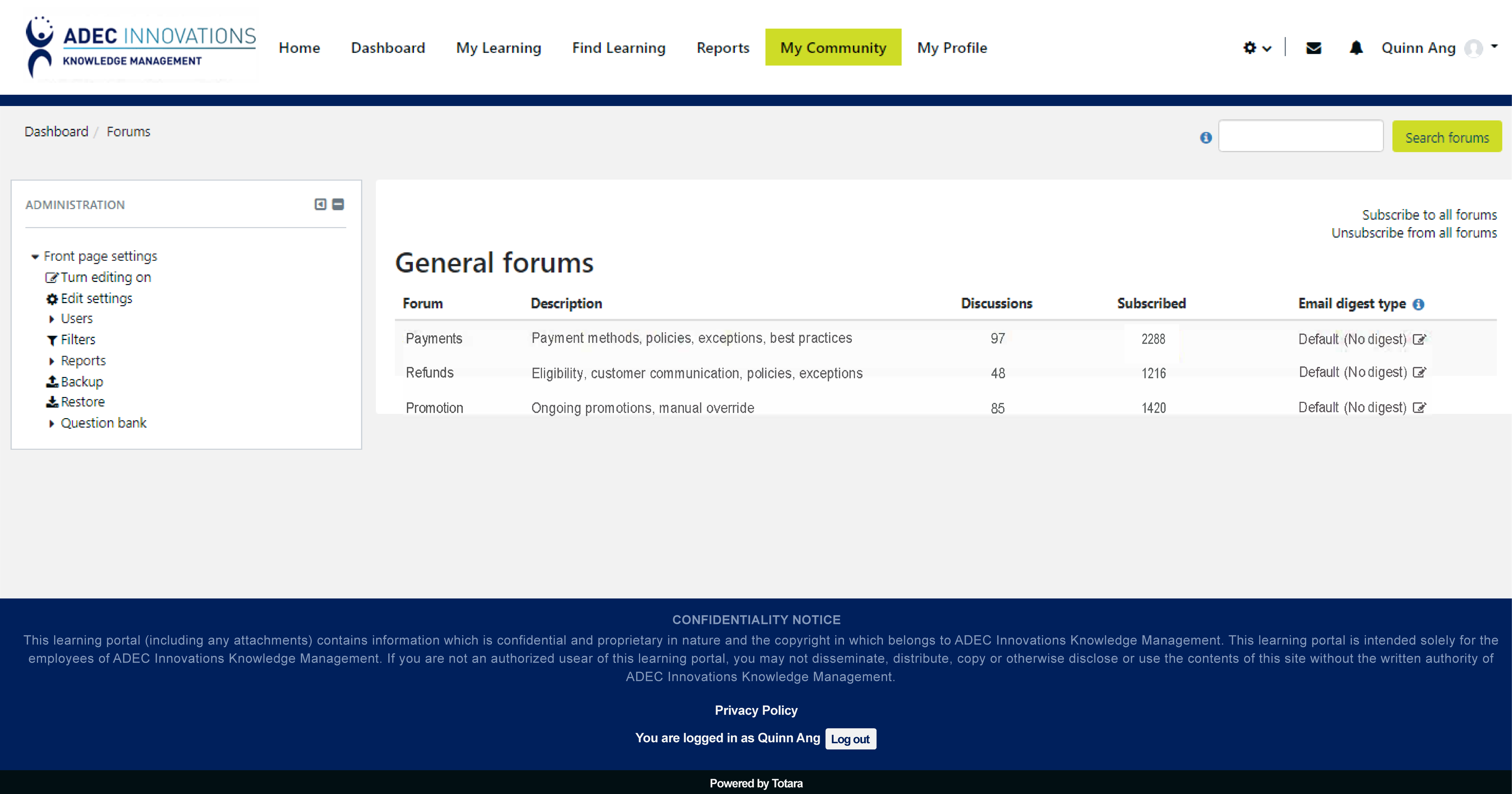
Task: Open Edit settings link
Action: 96,298
